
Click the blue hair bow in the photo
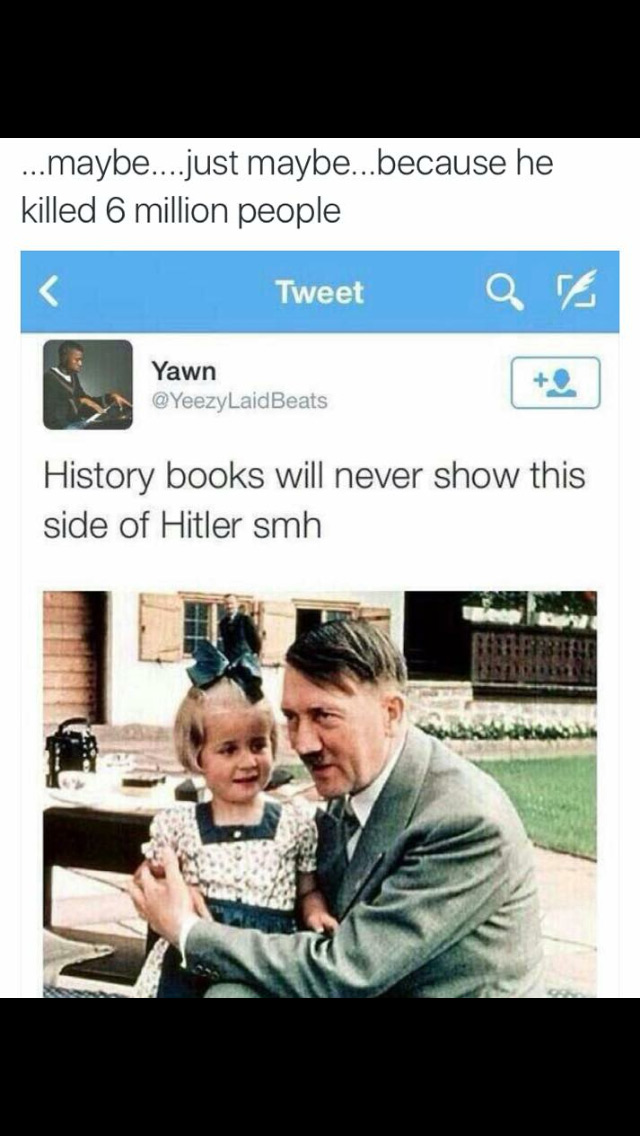click(x=225, y=668)
